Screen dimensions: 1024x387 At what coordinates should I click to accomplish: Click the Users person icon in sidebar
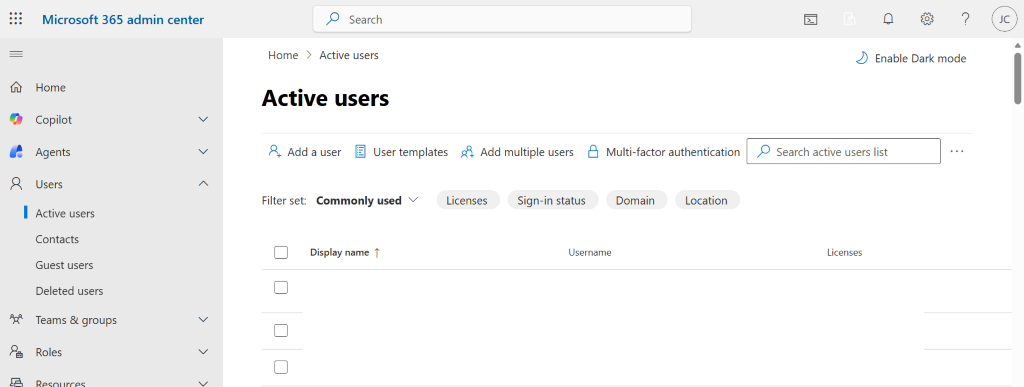16,184
